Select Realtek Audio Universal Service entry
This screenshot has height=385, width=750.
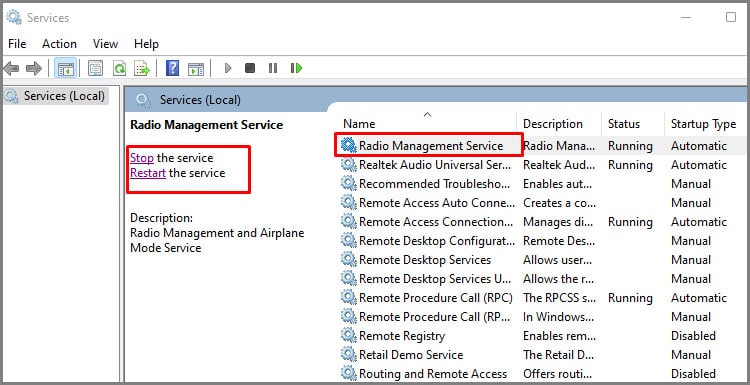coord(436,165)
